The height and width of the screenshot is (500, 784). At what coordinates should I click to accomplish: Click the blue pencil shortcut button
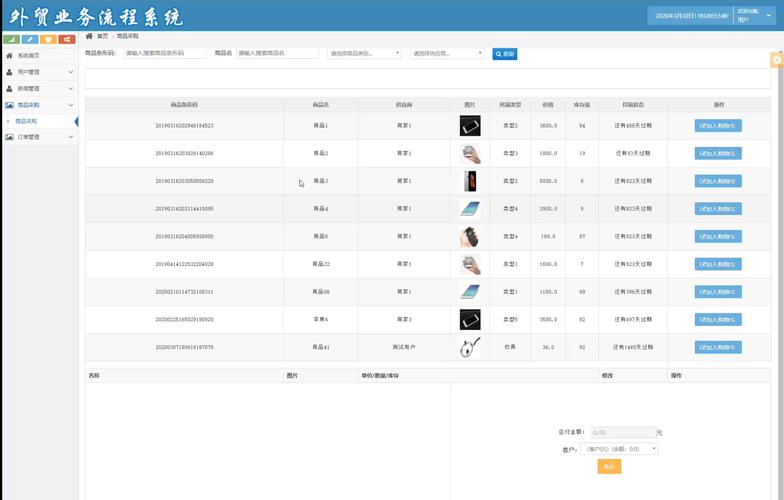pyautogui.click(x=30, y=39)
